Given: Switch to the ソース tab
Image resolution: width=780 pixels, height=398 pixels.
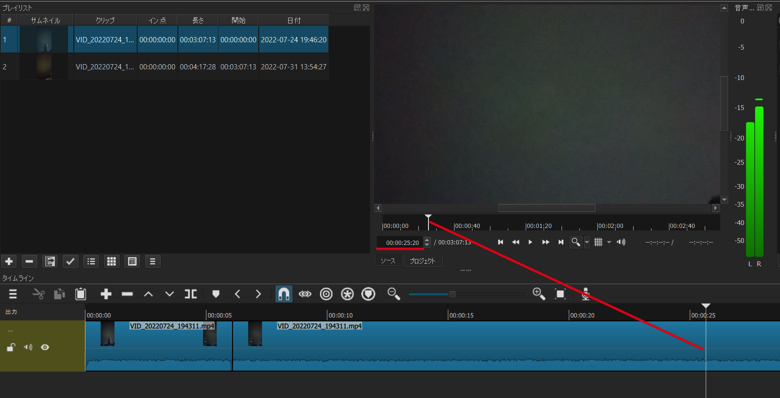Looking at the screenshot, I should 388,261.
